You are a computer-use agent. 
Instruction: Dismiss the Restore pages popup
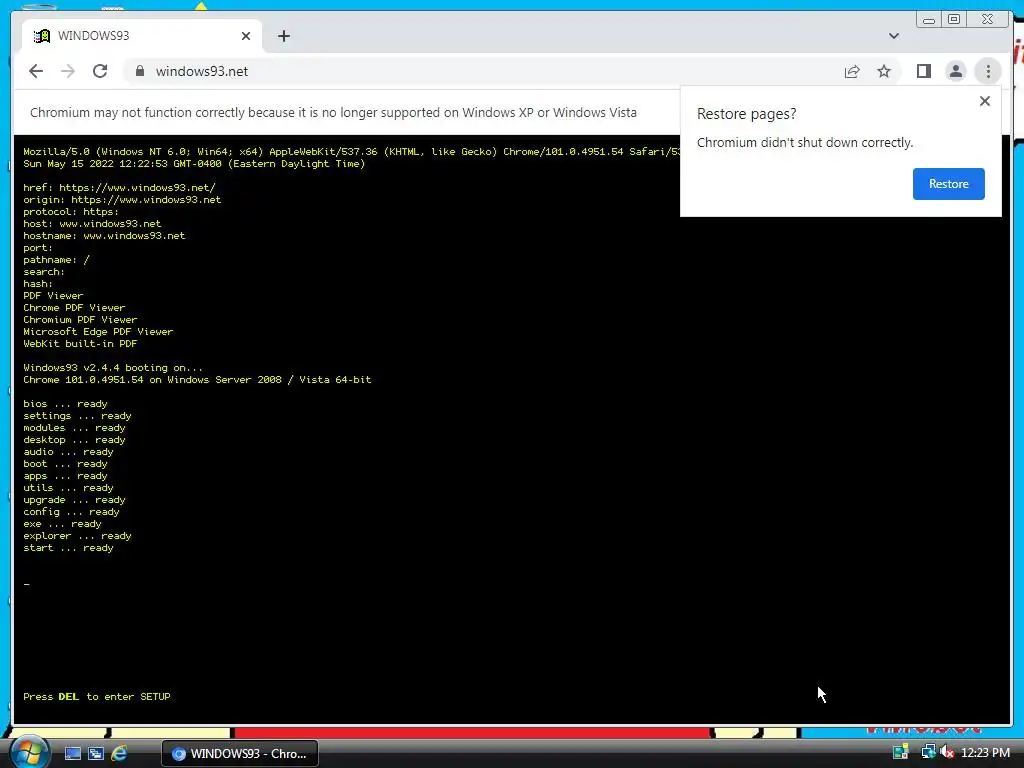tap(985, 101)
